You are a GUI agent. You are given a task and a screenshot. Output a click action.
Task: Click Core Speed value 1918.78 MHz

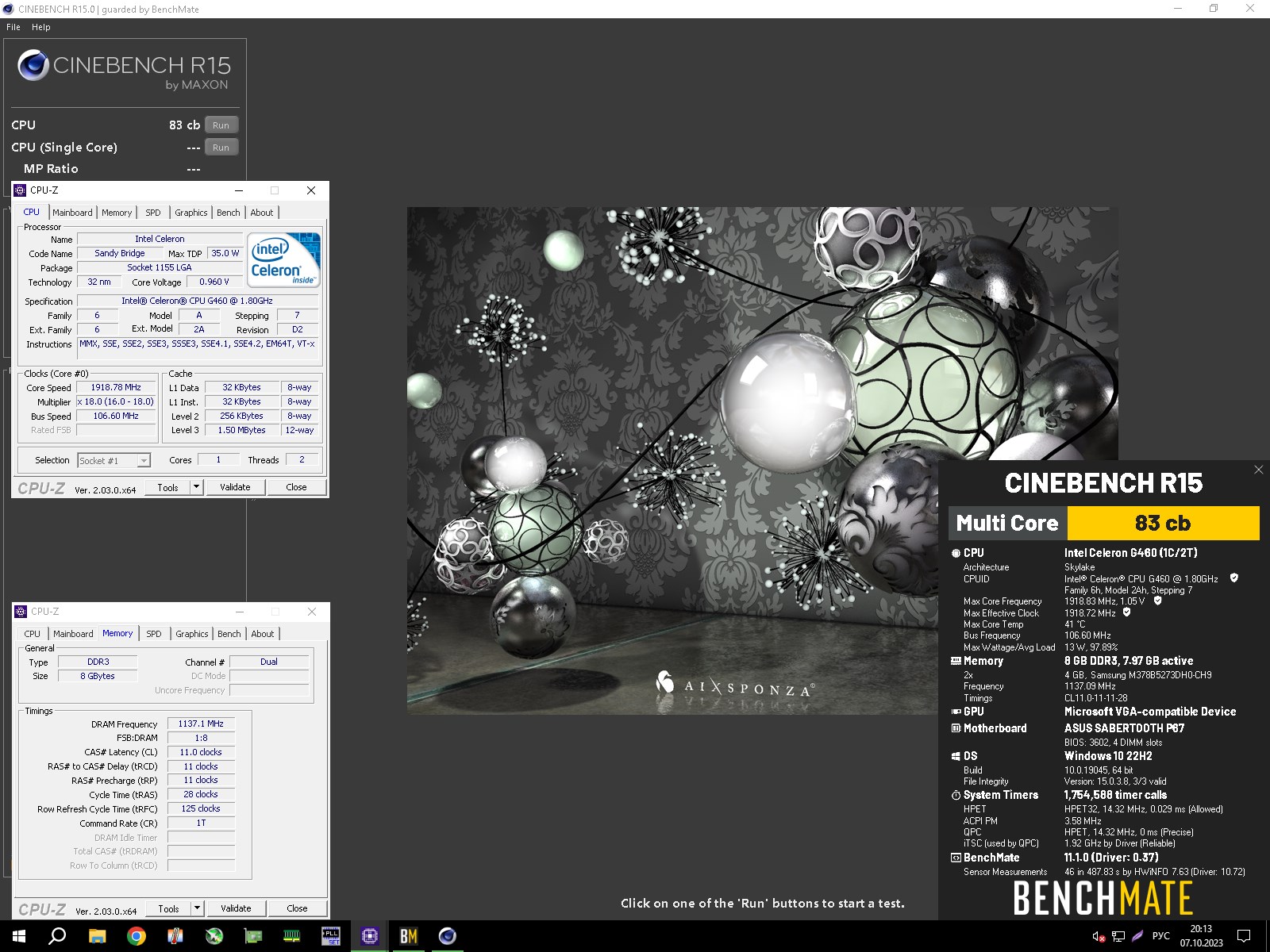[116, 387]
